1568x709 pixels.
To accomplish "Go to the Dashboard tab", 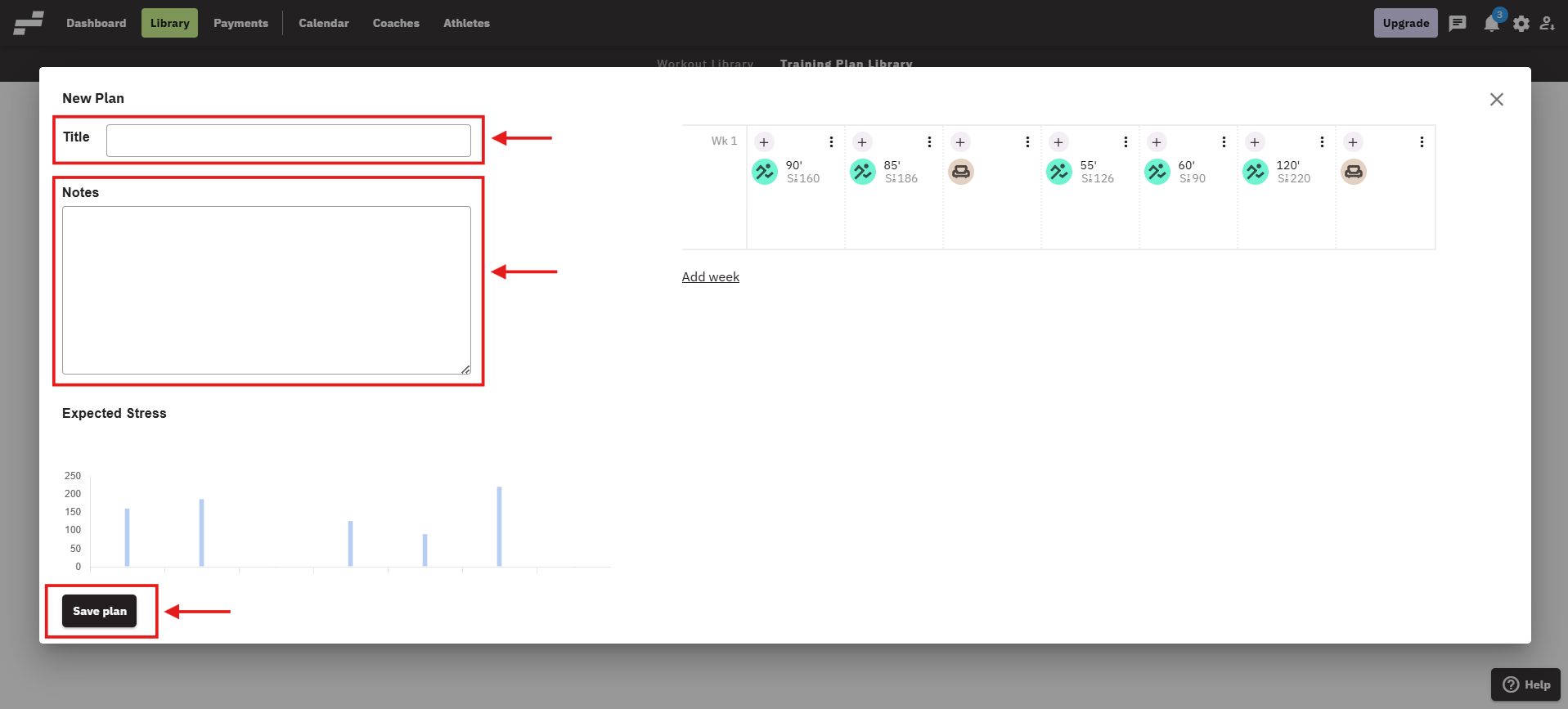I will point(97,23).
